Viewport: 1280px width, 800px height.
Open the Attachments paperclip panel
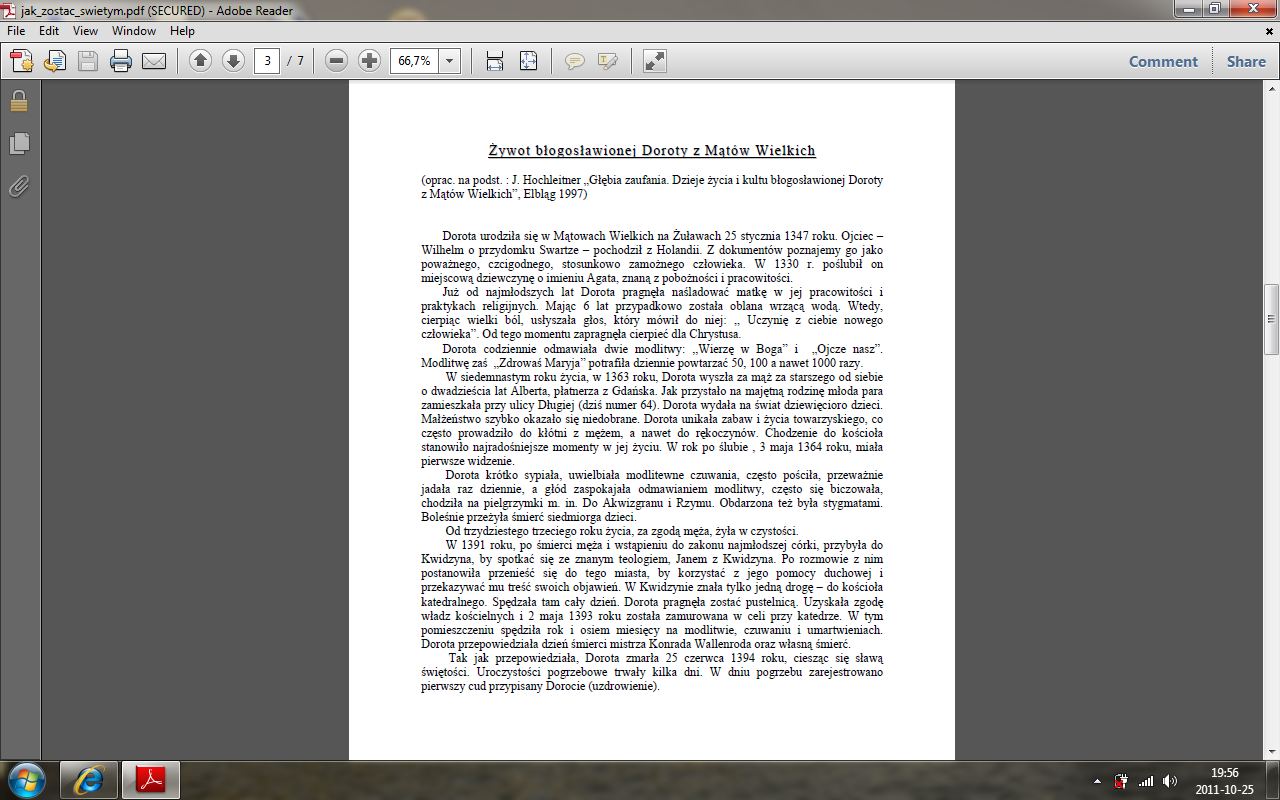tap(19, 187)
